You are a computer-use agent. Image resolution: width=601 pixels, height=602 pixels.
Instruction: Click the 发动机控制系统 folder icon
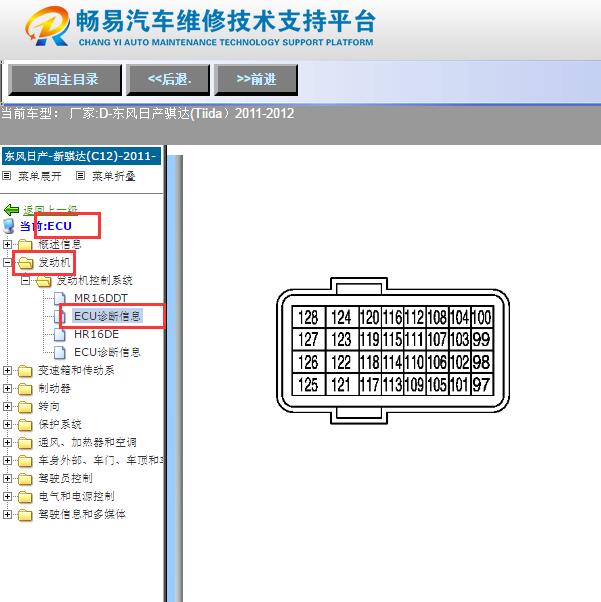tap(44, 281)
